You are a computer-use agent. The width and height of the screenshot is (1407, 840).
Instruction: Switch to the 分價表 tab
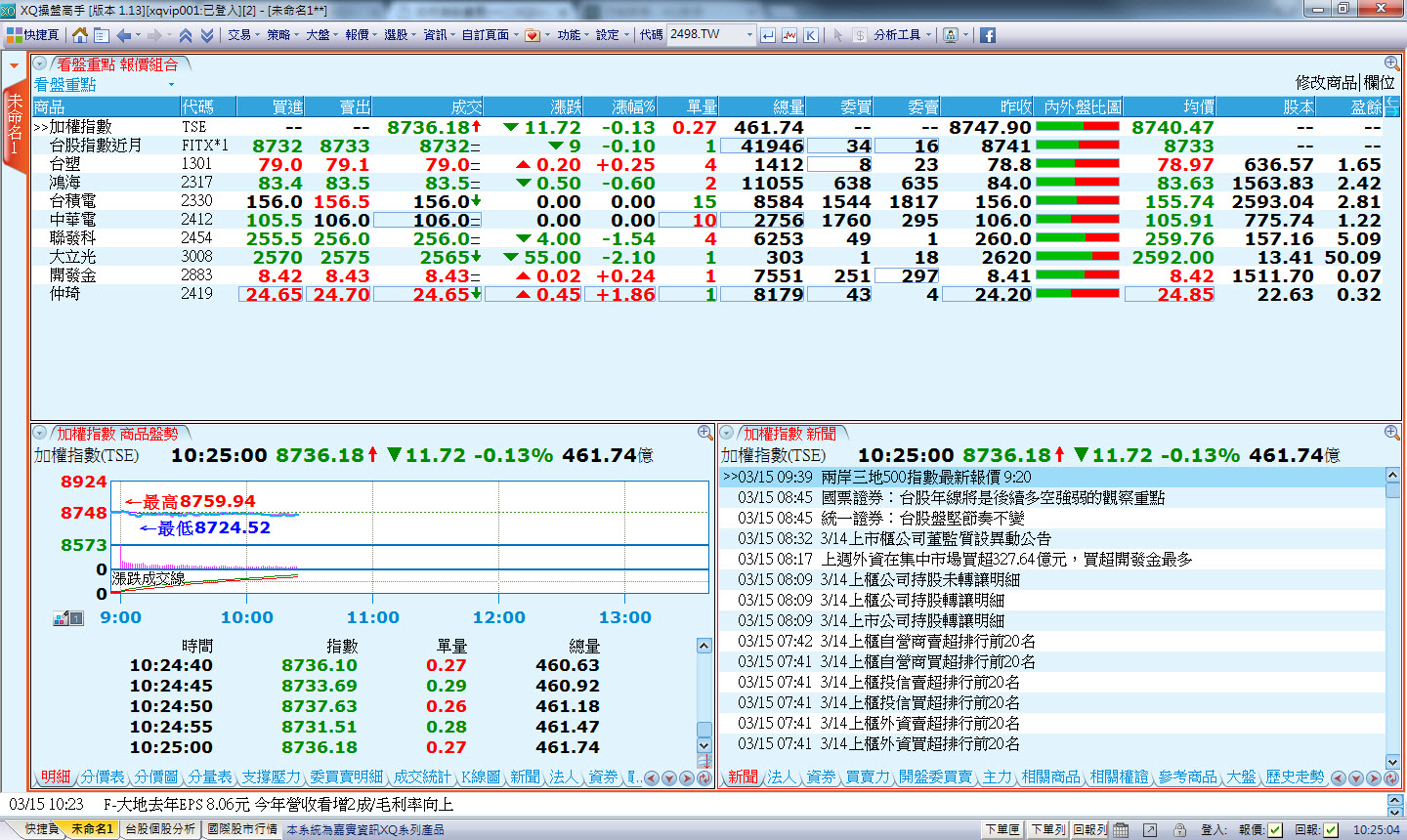point(103,777)
